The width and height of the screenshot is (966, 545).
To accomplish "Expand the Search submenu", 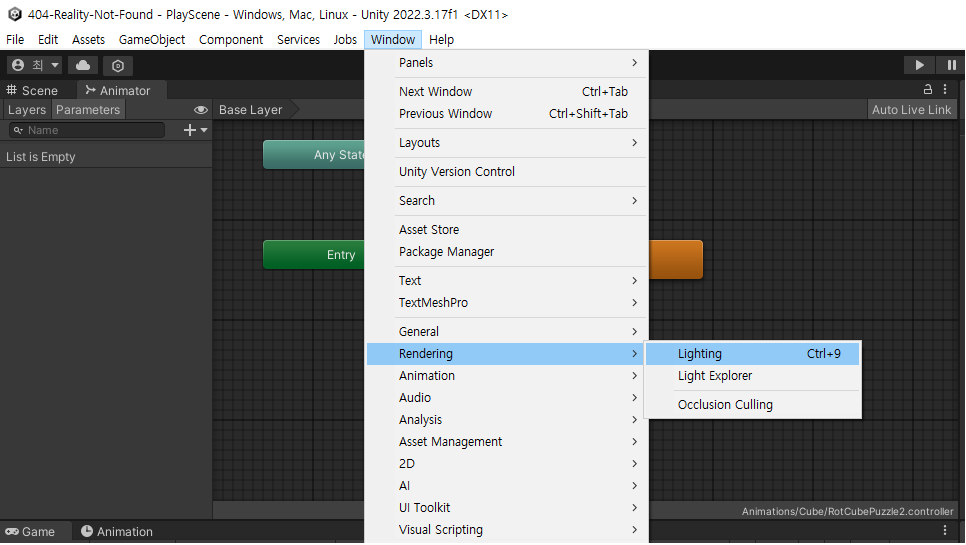I will pos(507,201).
